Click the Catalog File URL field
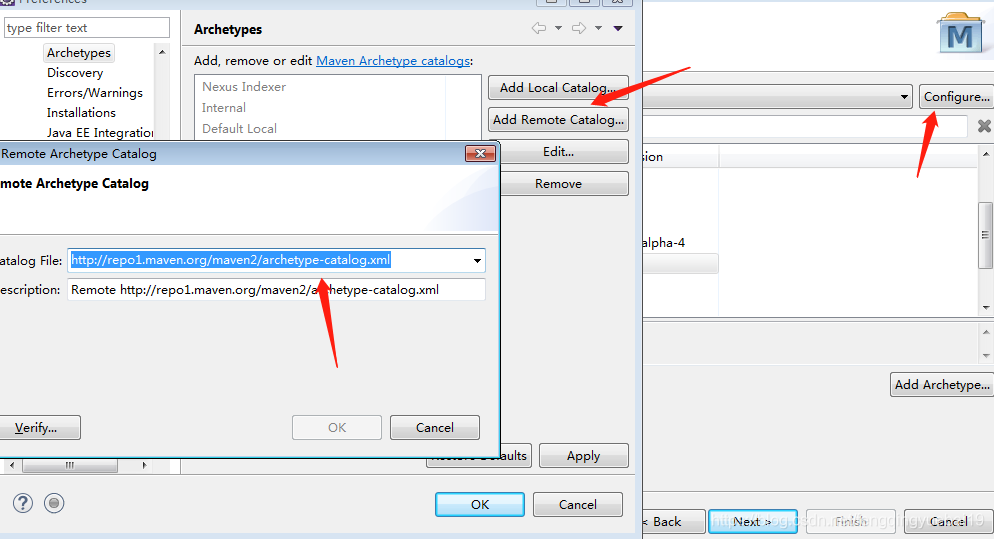 tap(276, 261)
